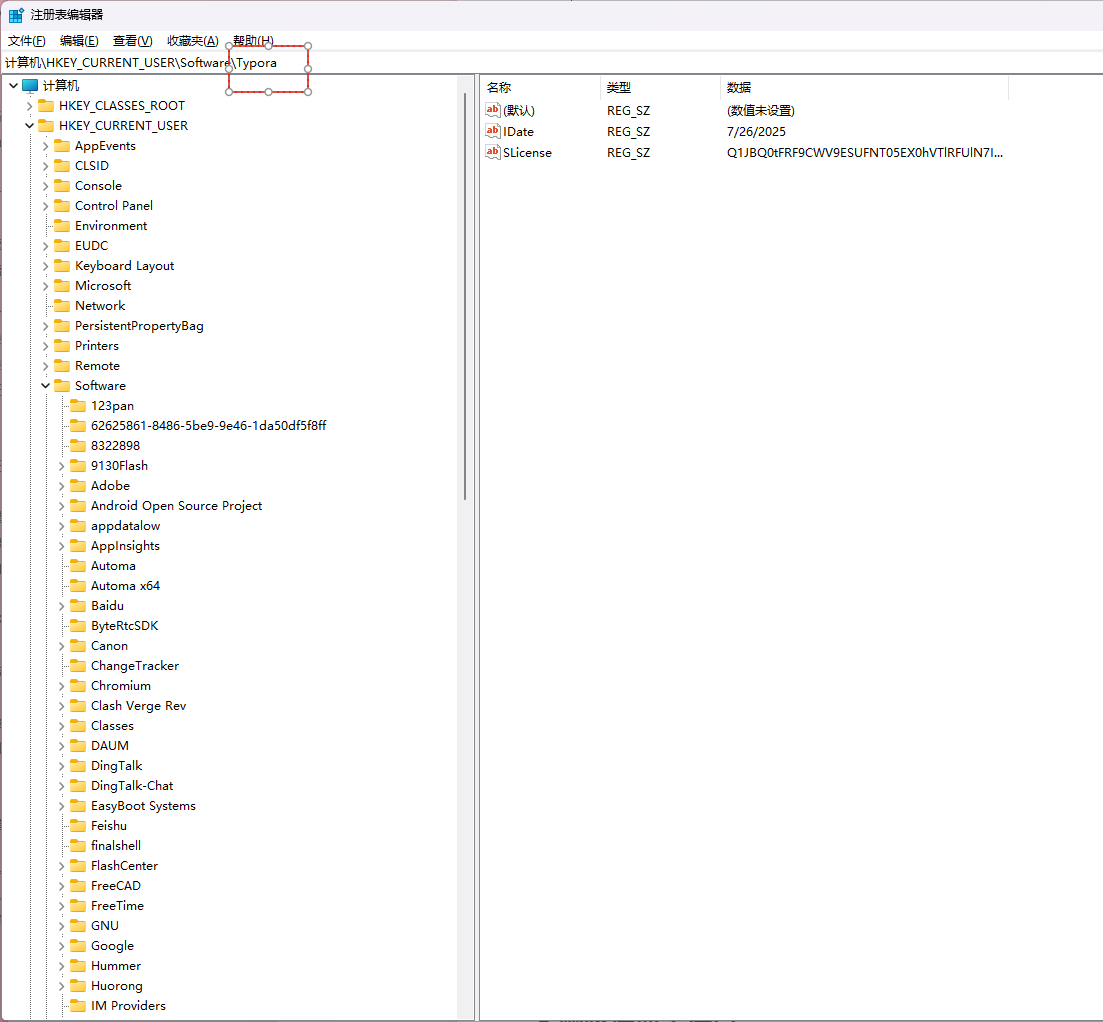This screenshot has width=1103, height=1022.
Task: Click the Android Open Source Project folder icon
Action: [78, 506]
